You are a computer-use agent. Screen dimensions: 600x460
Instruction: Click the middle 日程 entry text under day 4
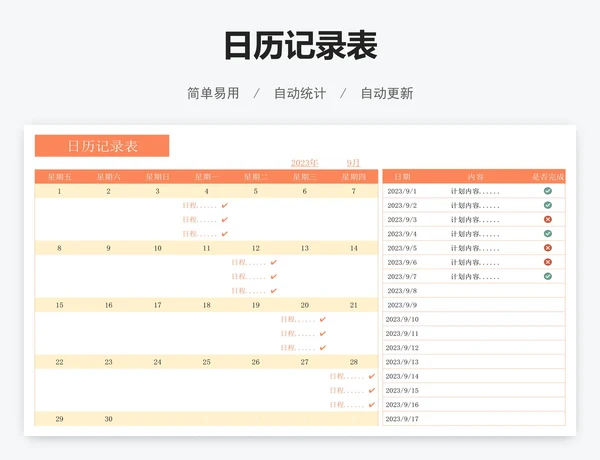coord(199,220)
